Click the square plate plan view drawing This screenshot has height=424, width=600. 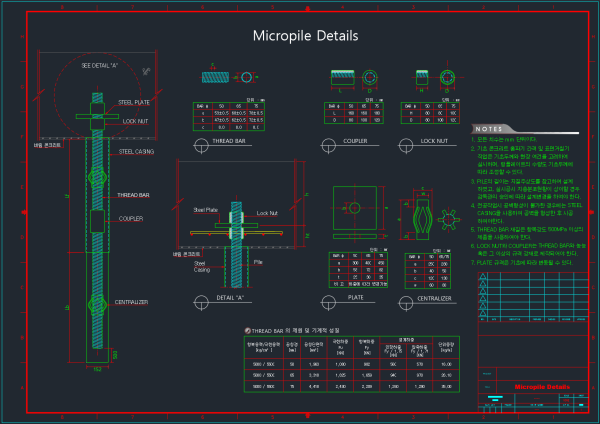355,208
